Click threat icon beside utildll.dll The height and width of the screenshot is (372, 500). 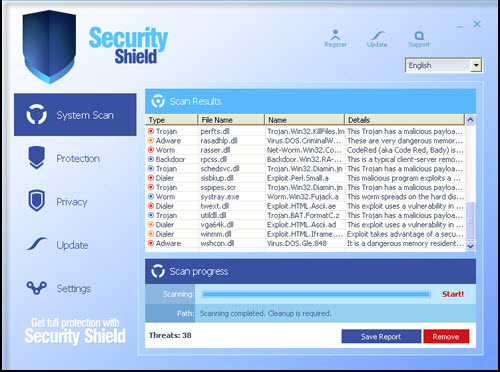[x=151, y=215]
